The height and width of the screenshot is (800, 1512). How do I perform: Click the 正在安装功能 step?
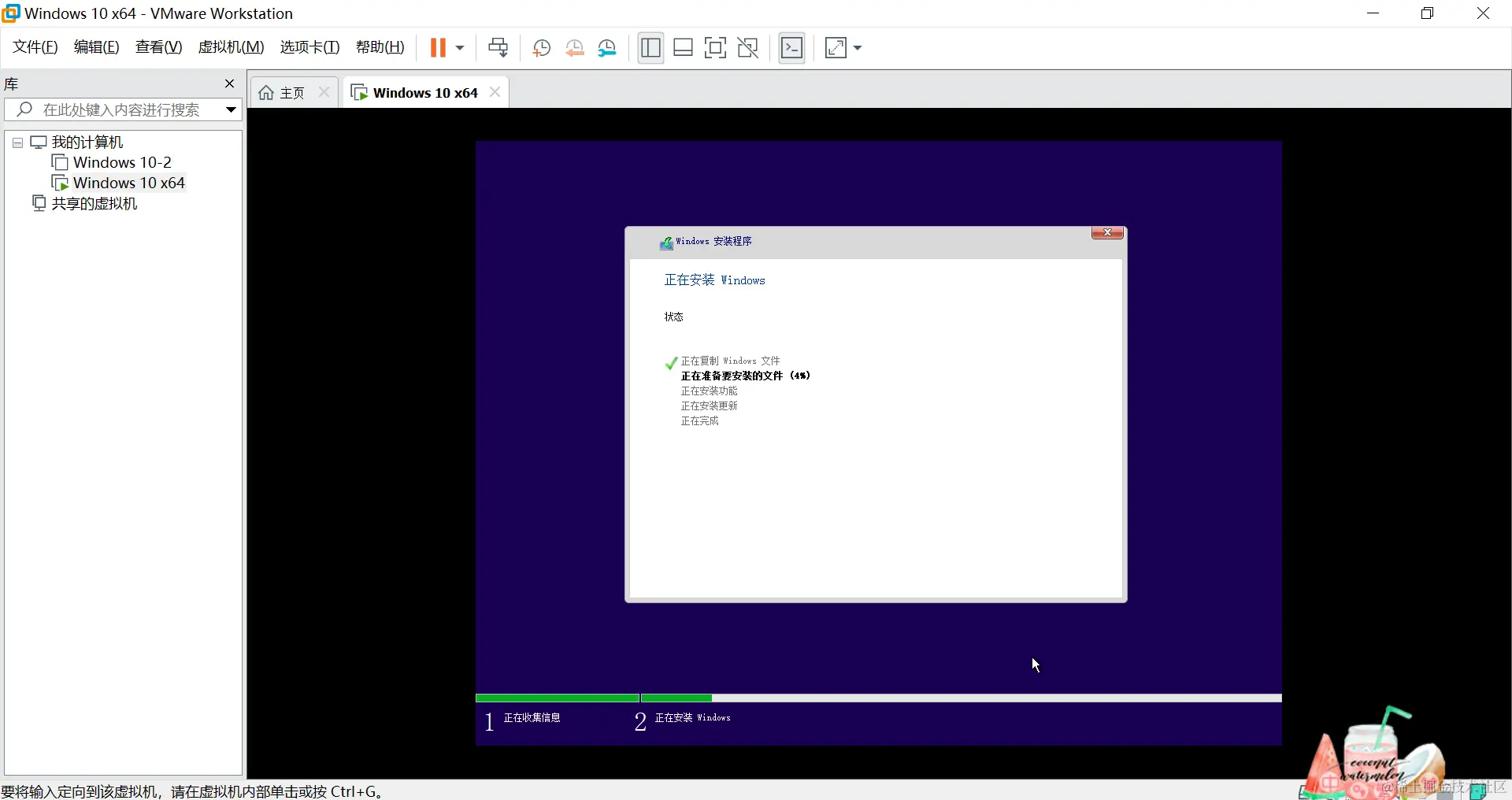coord(709,391)
